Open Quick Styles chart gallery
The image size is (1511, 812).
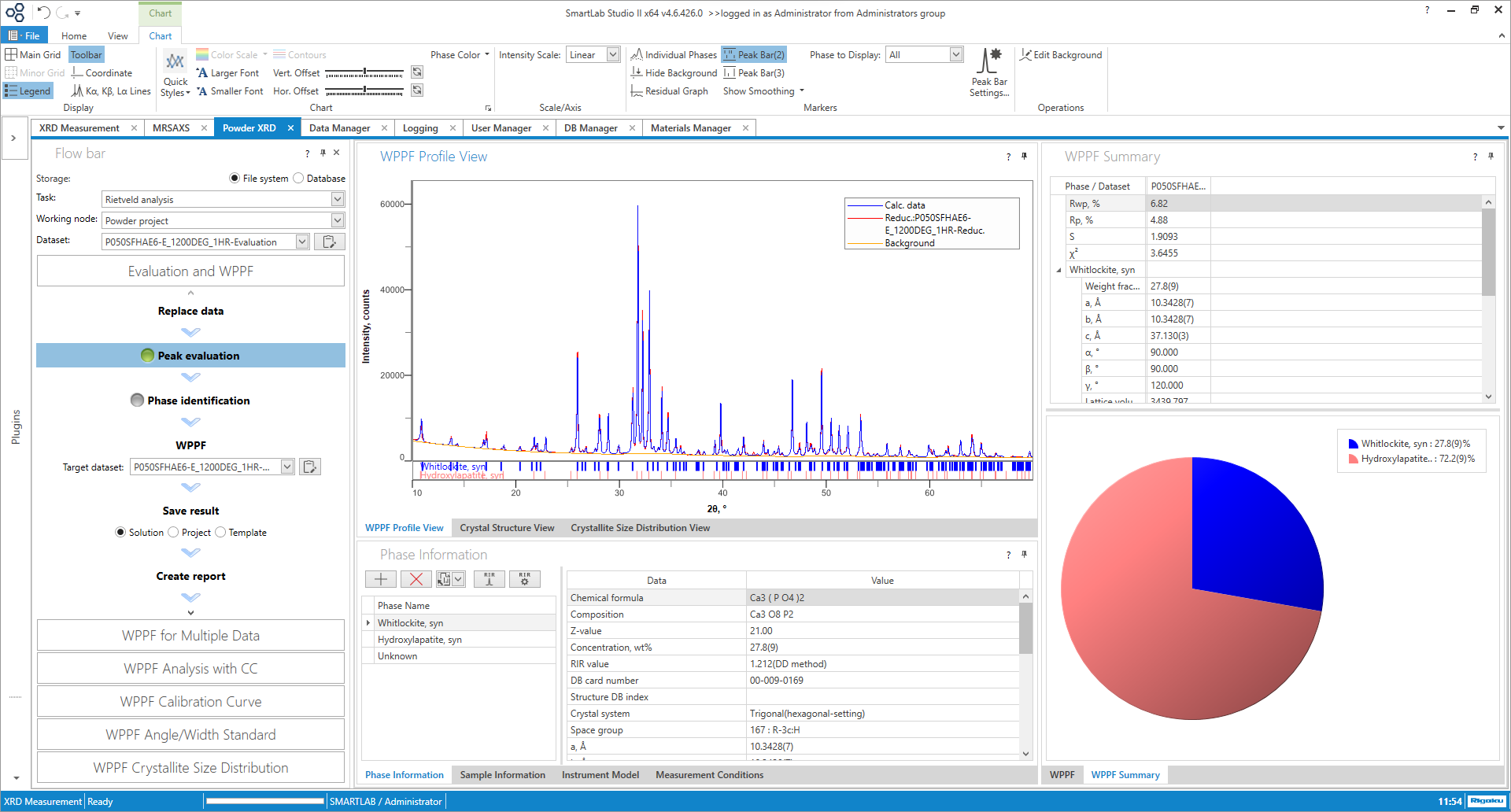click(x=175, y=75)
